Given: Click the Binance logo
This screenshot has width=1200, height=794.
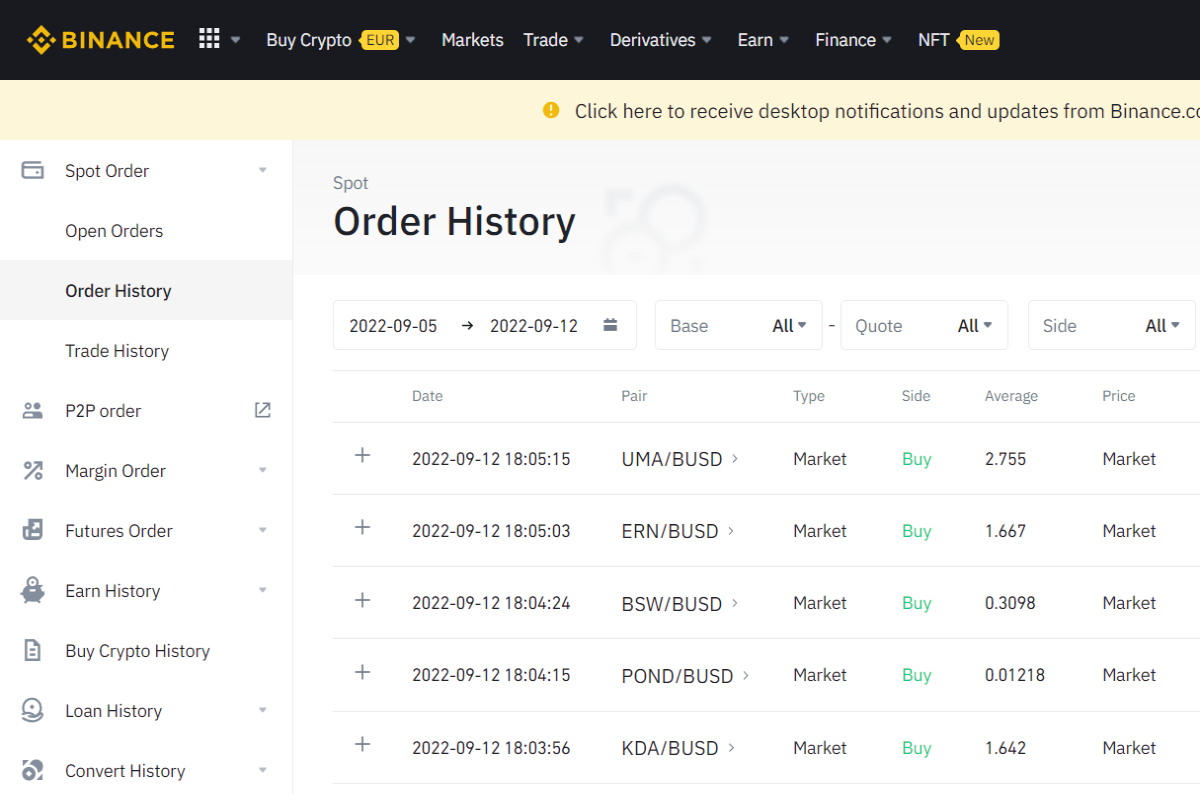Looking at the screenshot, I should point(100,40).
